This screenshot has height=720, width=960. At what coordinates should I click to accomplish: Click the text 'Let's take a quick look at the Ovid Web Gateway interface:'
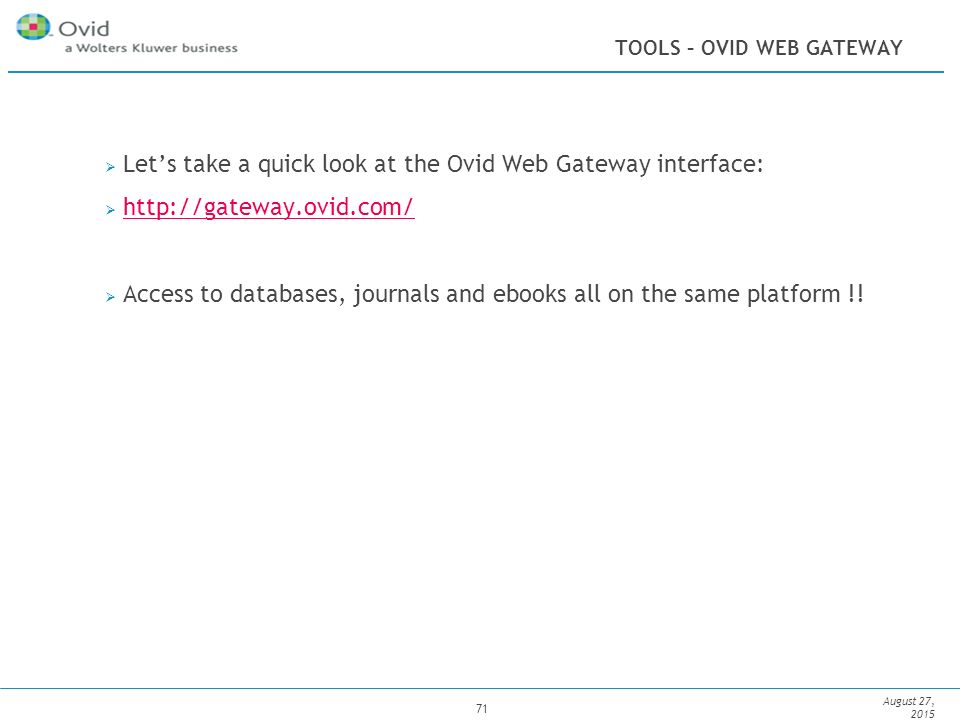point(443,164)
